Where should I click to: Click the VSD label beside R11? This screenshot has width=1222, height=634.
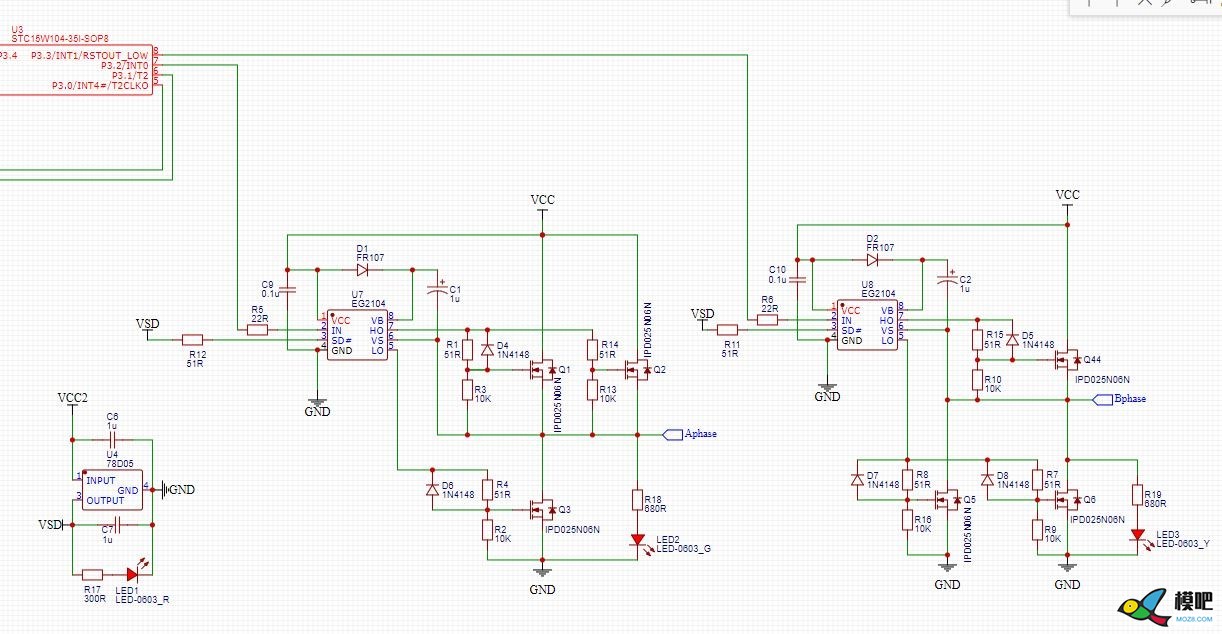pyautogui.click(x=703, y=314)
